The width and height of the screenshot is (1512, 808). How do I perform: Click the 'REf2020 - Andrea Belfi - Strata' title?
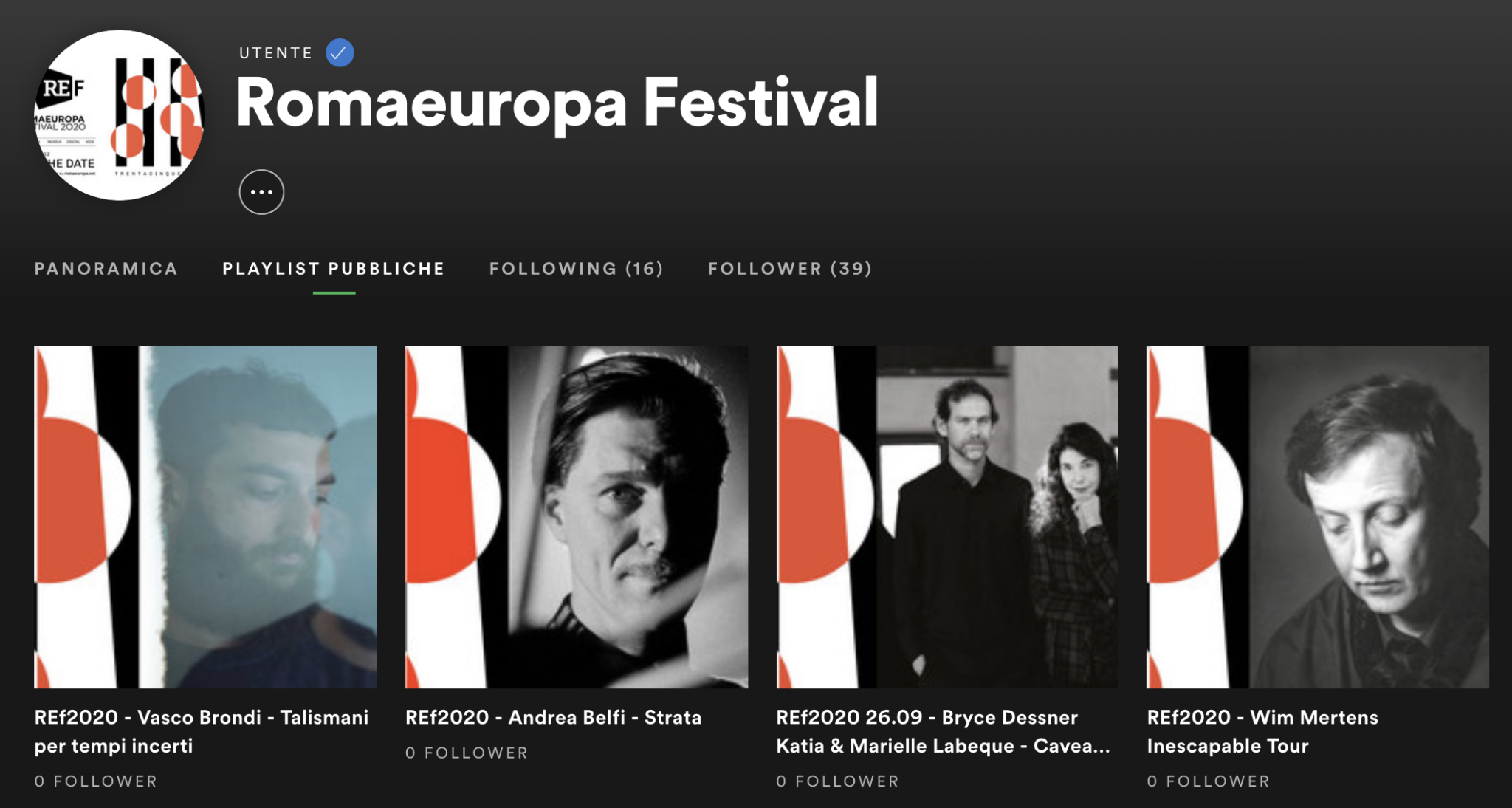pos(554,717)
